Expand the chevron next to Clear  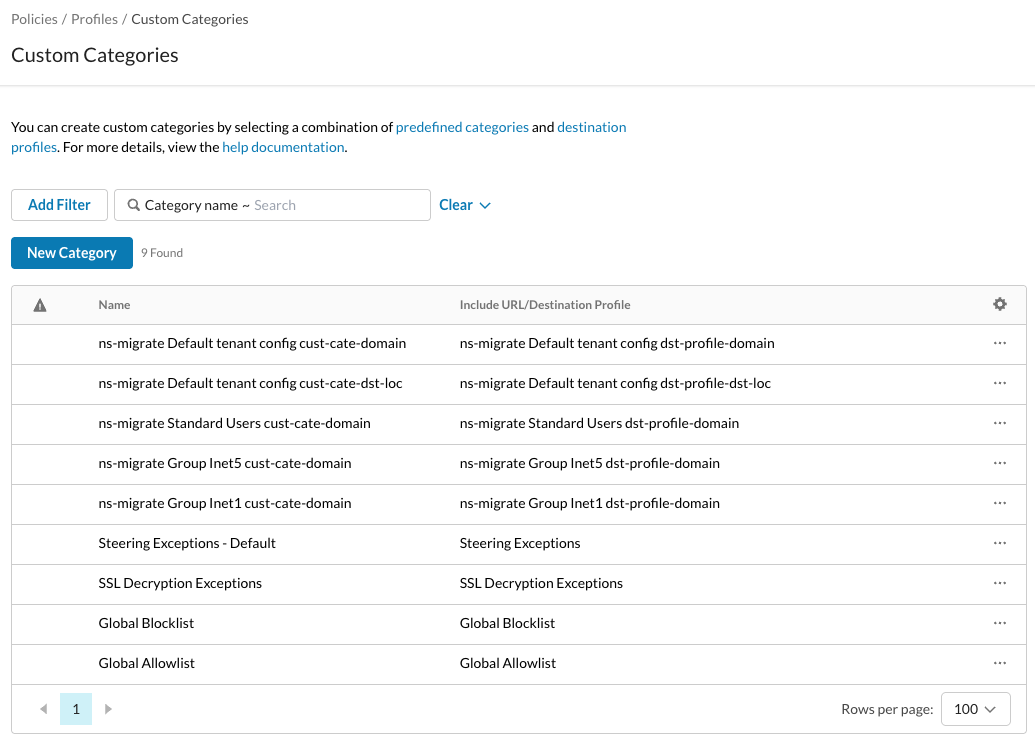[485, 205]
